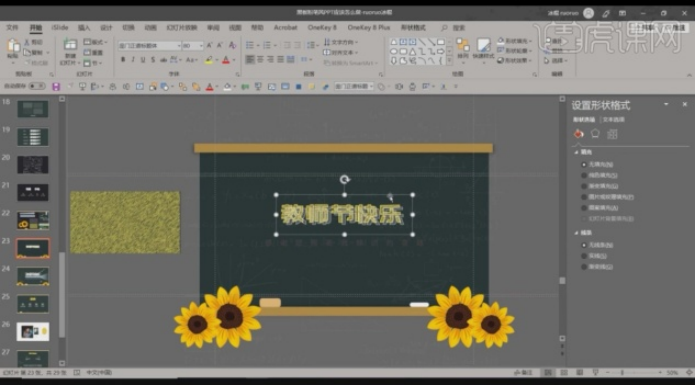Select the Gradient line radio option

click(x=584, y=267)
